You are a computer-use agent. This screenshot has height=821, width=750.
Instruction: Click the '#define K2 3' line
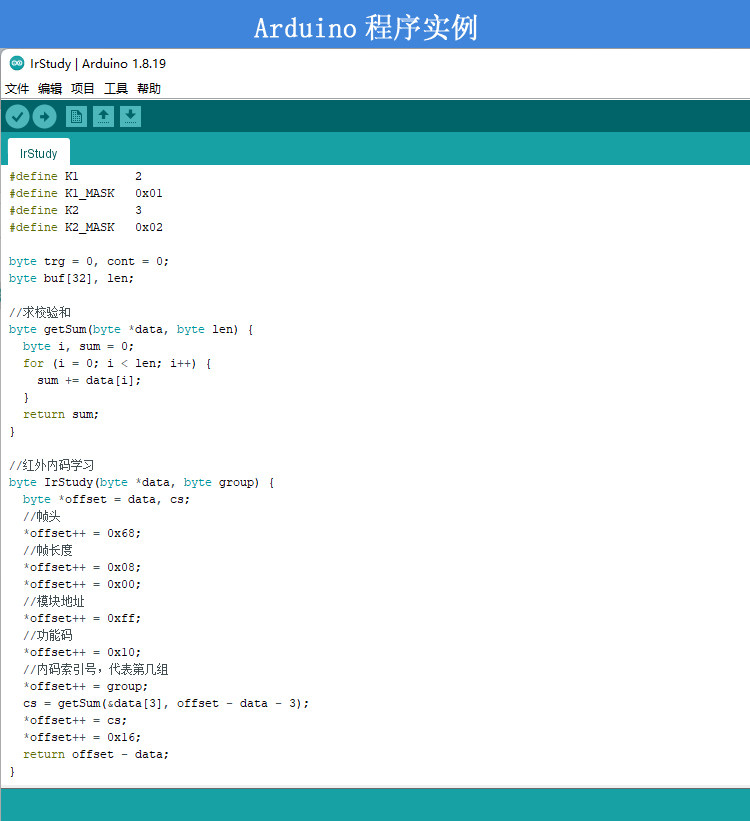coord(75,210)
